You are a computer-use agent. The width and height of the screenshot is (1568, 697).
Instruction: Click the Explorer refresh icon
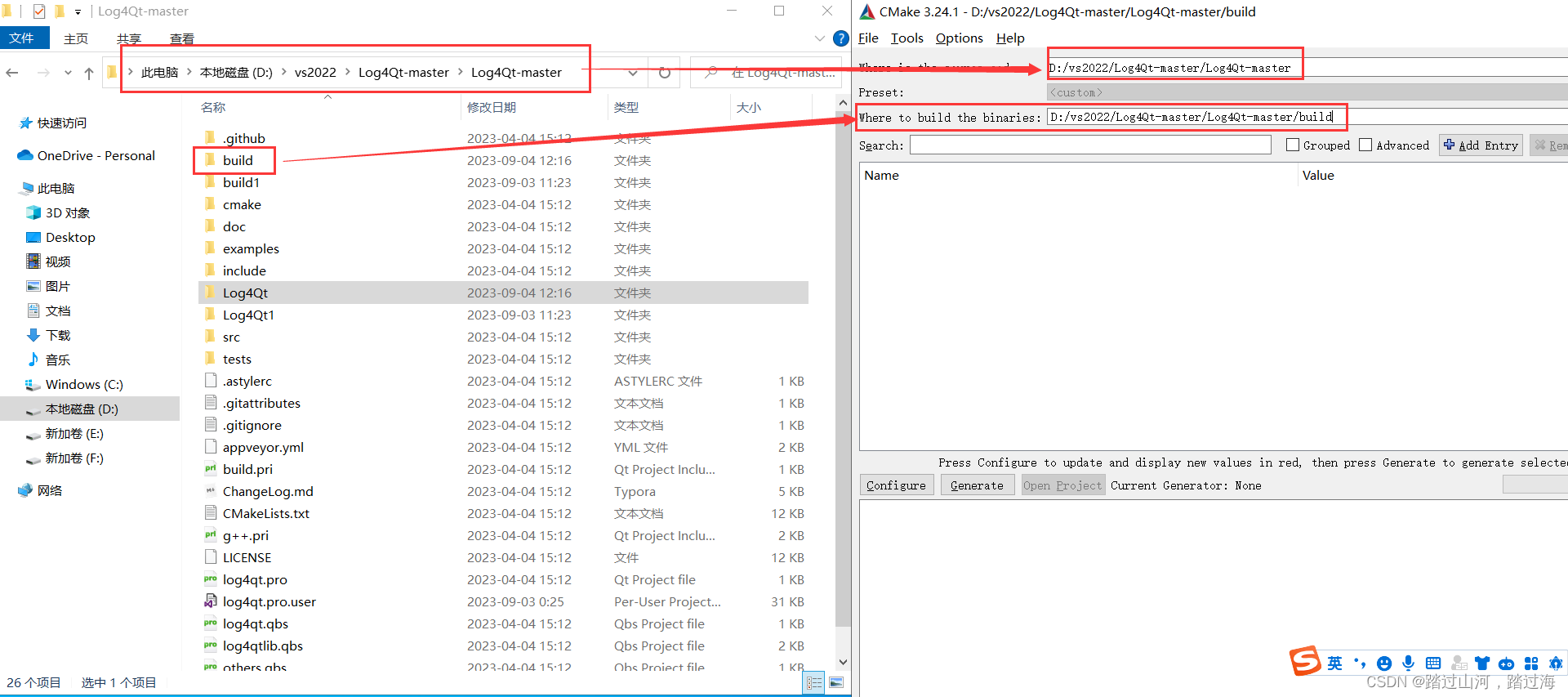tap(665, 73)
